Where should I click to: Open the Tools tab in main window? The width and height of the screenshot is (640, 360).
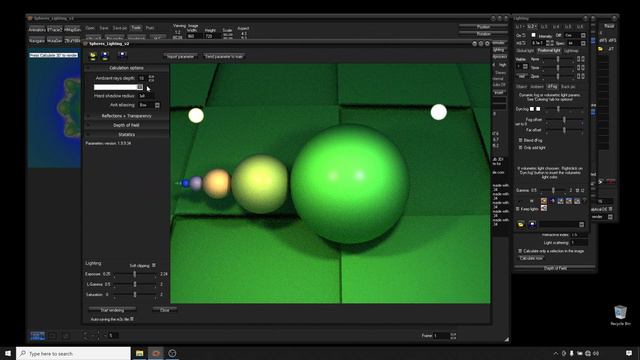[x=136, y=28]
